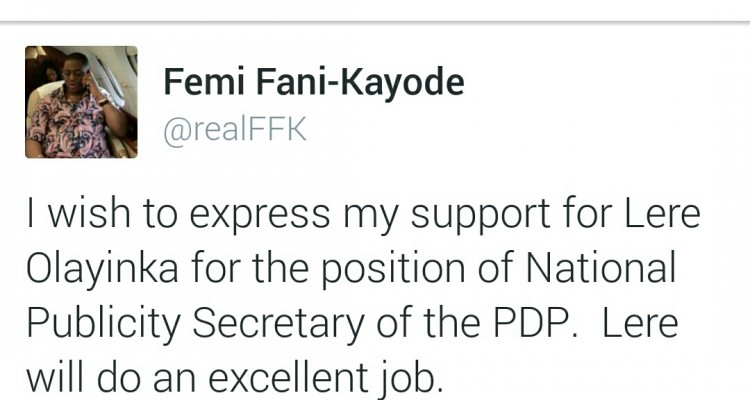This screenshot has height=400, width=750.
Task: Open the @realFFK handle link
Action: click(x=235, y=129)
